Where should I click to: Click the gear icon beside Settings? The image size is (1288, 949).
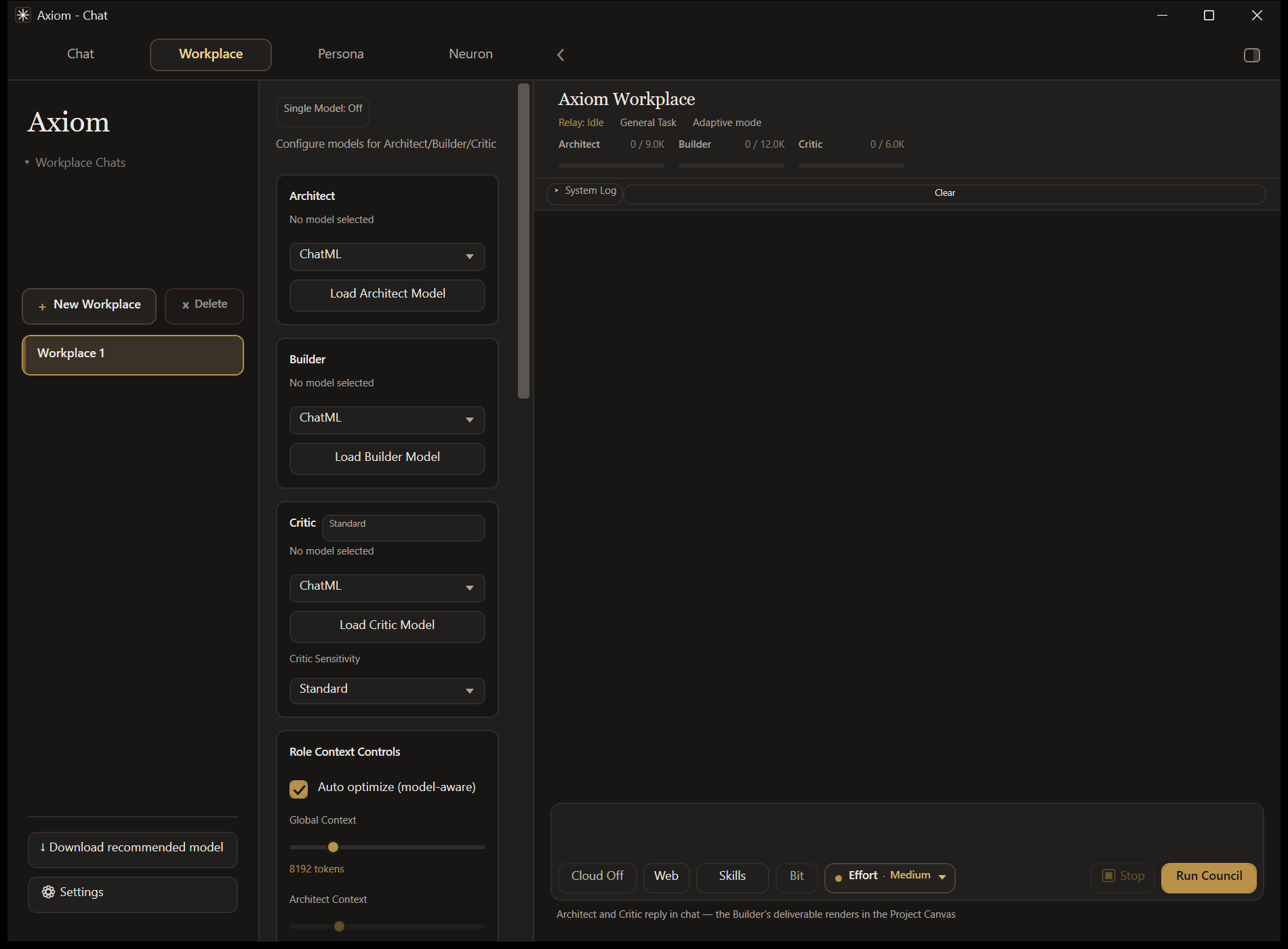48,892
